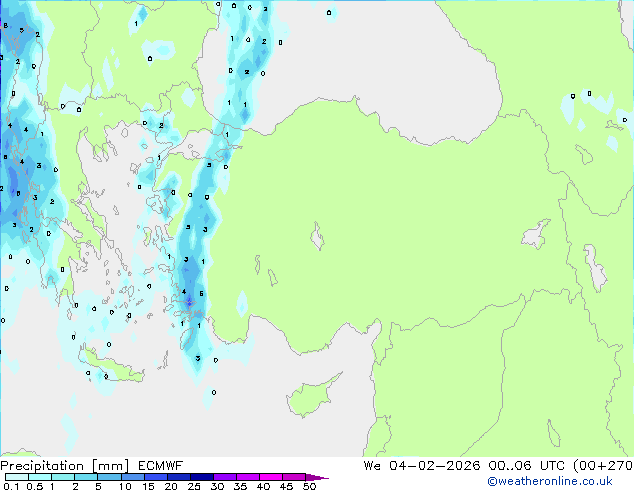Click the '30' legend scale label
Screen dimensions: 634x490
tap(217, 486)
